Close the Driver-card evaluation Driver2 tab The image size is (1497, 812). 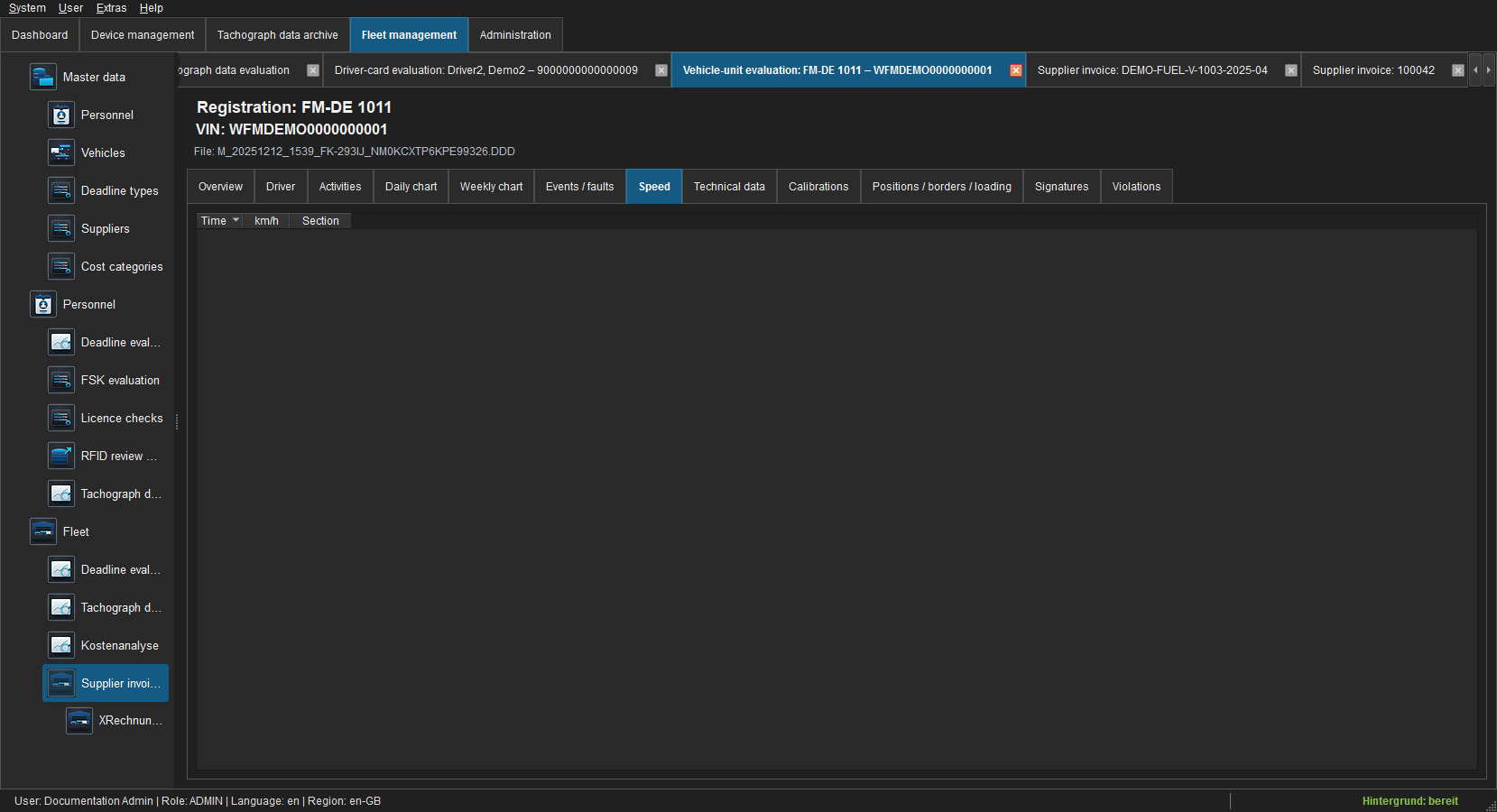tap(661, 70)
